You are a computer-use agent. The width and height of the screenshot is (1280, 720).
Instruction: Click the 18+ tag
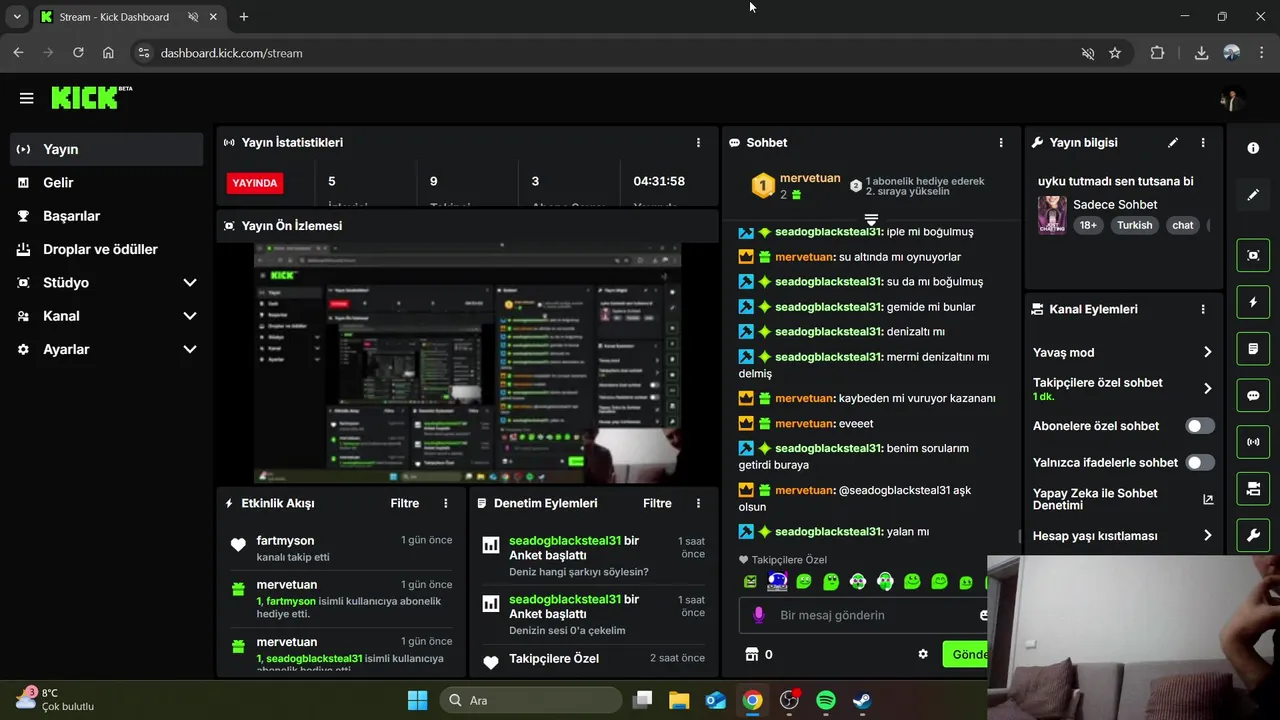(x=1088, y=226)
